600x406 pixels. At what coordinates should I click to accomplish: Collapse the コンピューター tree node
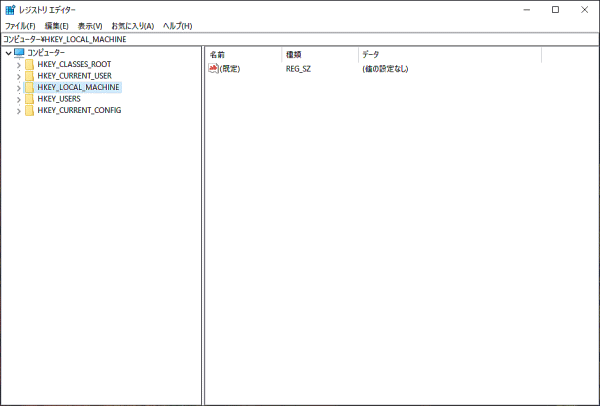coord(8,53)
